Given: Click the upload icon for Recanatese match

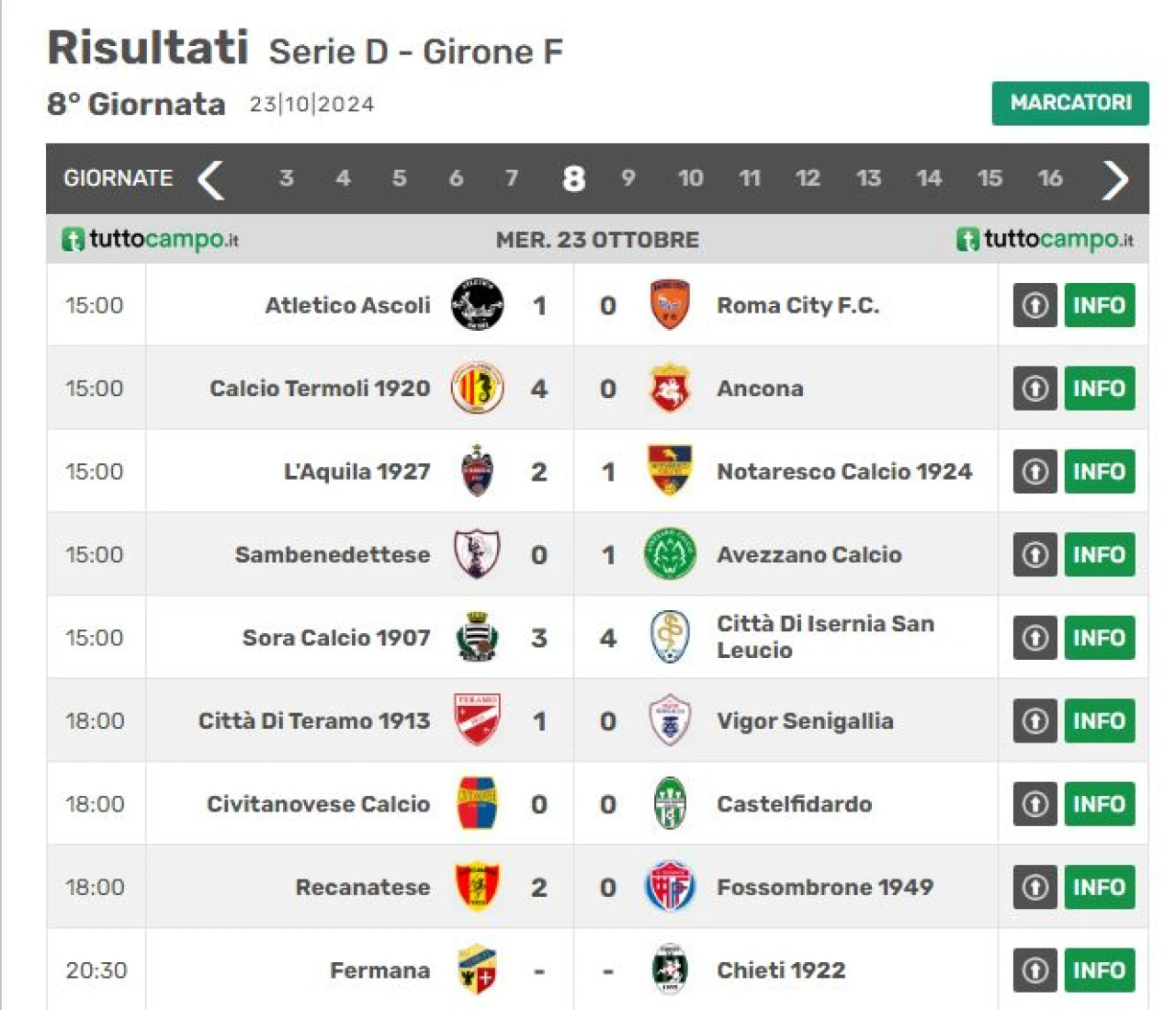Looking at the screenshot, I should pos(1035,887).
